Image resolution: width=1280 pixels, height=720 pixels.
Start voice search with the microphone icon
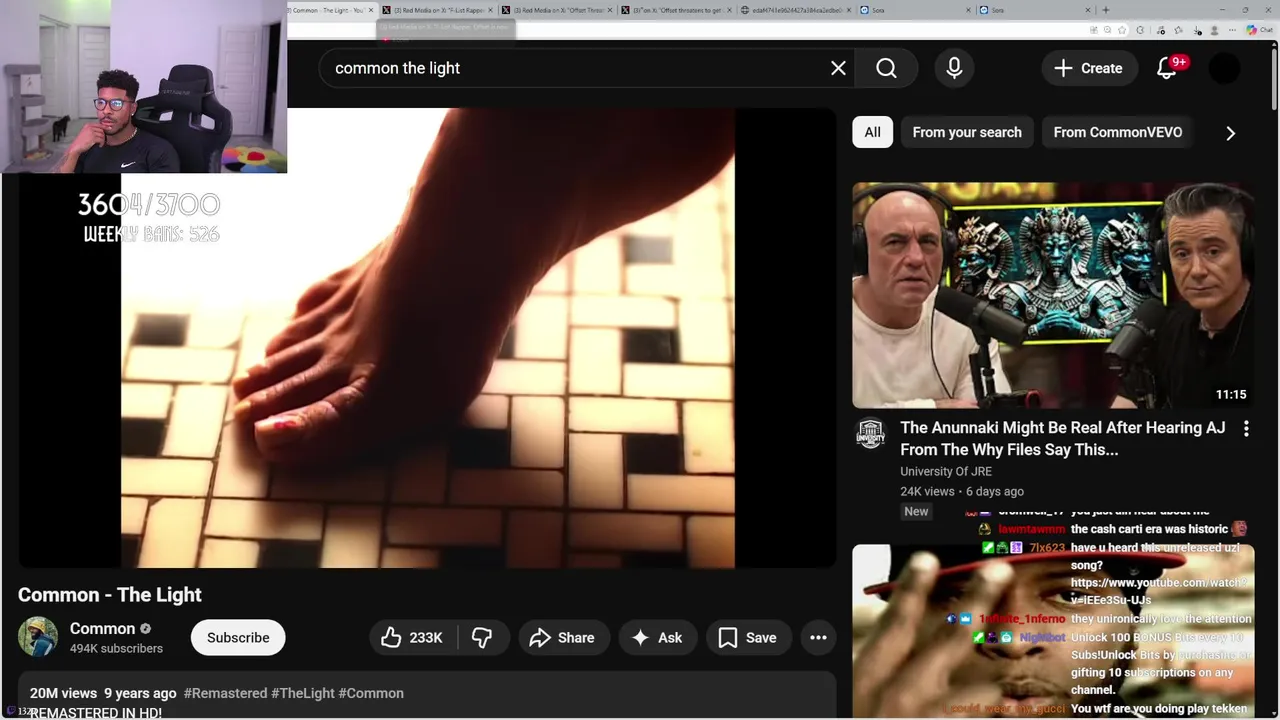pyautogui.click(x=954, y=68)
